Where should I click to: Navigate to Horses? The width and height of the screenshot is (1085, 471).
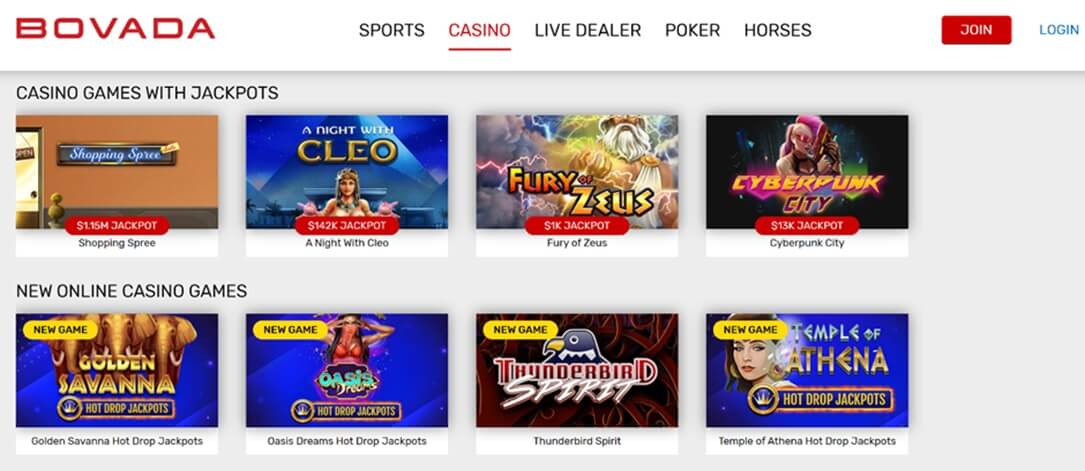click(x=778, y=30)
